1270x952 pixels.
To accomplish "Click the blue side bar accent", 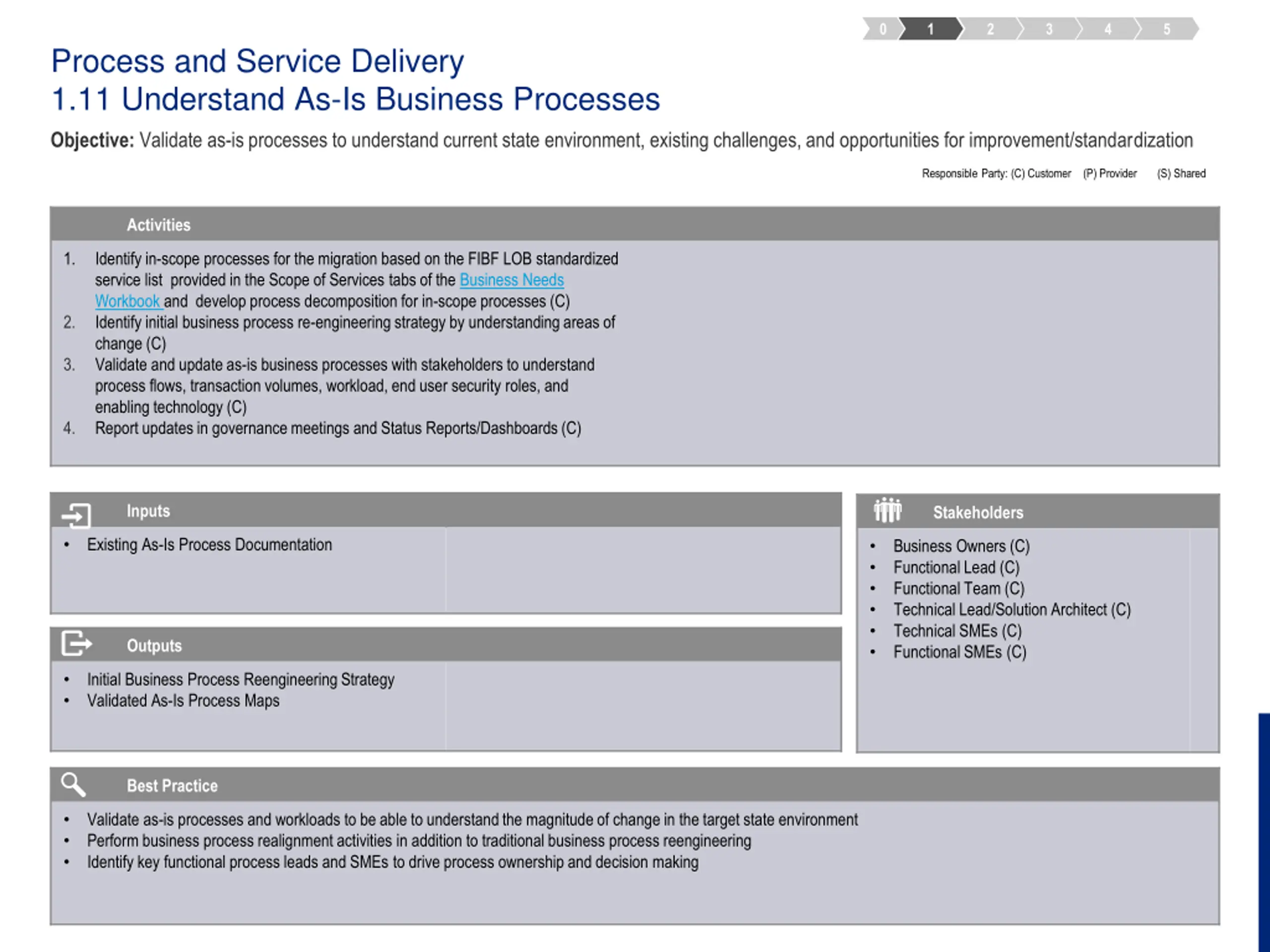I will click(1264, 832).
